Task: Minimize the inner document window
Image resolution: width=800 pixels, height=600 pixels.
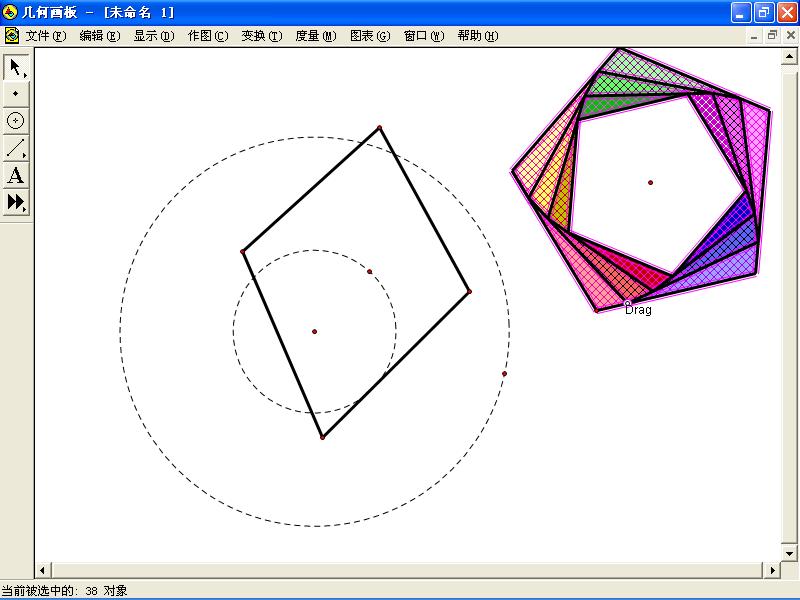Action: point(754,36)
